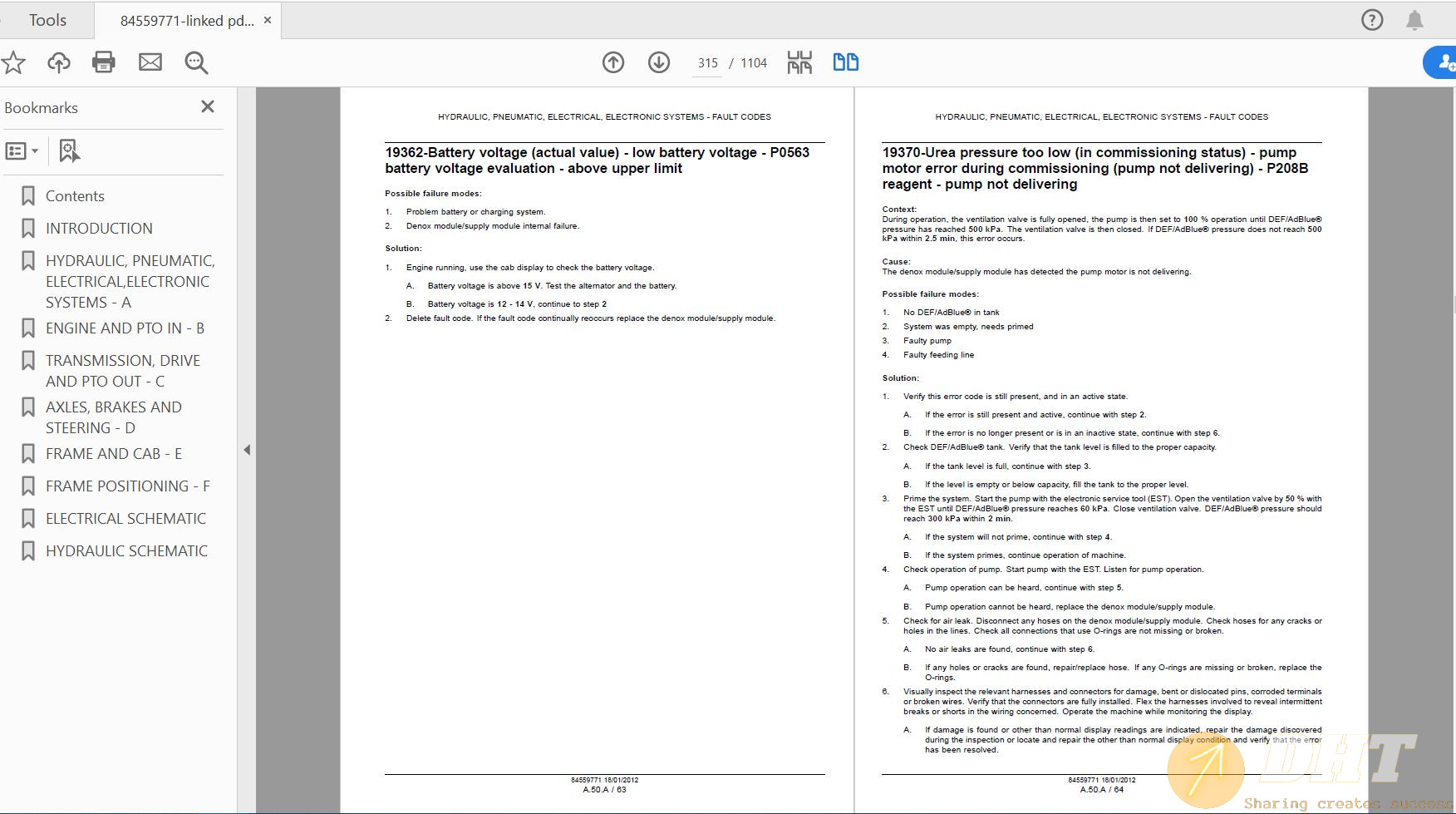
Task: Click the envelope email icon
Action: 150,62
